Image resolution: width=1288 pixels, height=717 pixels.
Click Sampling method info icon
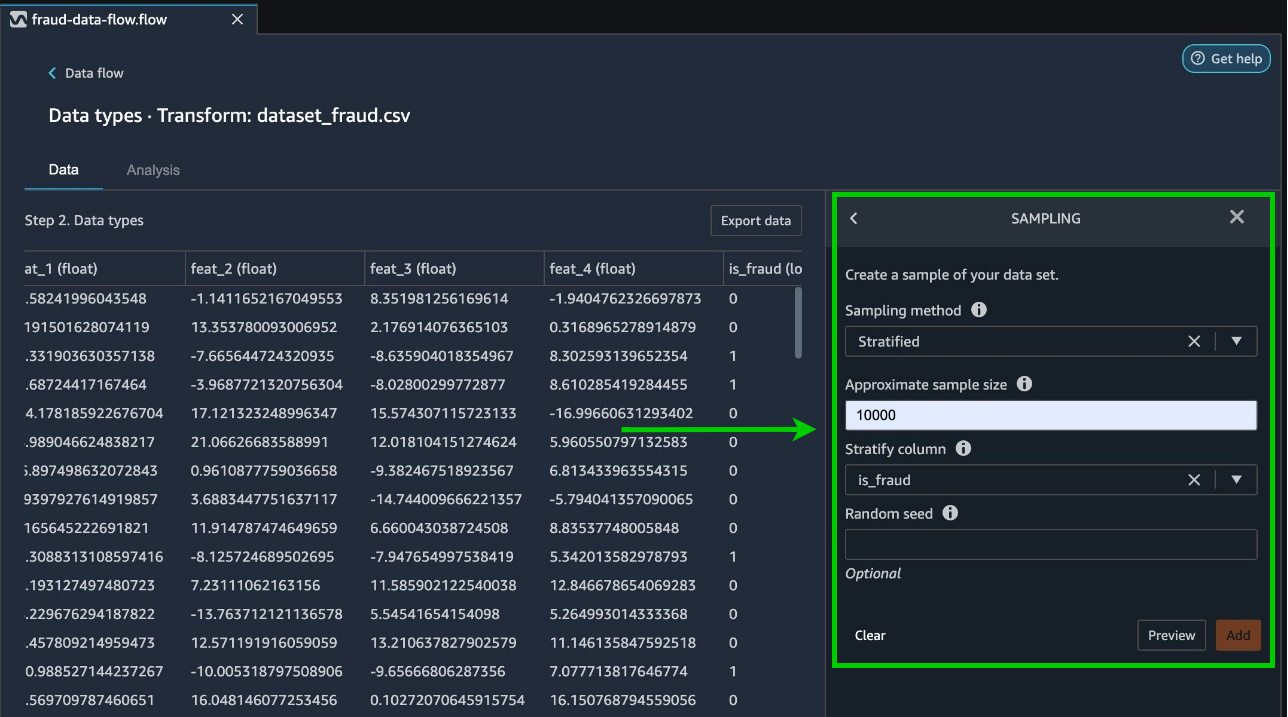(979, 310)
